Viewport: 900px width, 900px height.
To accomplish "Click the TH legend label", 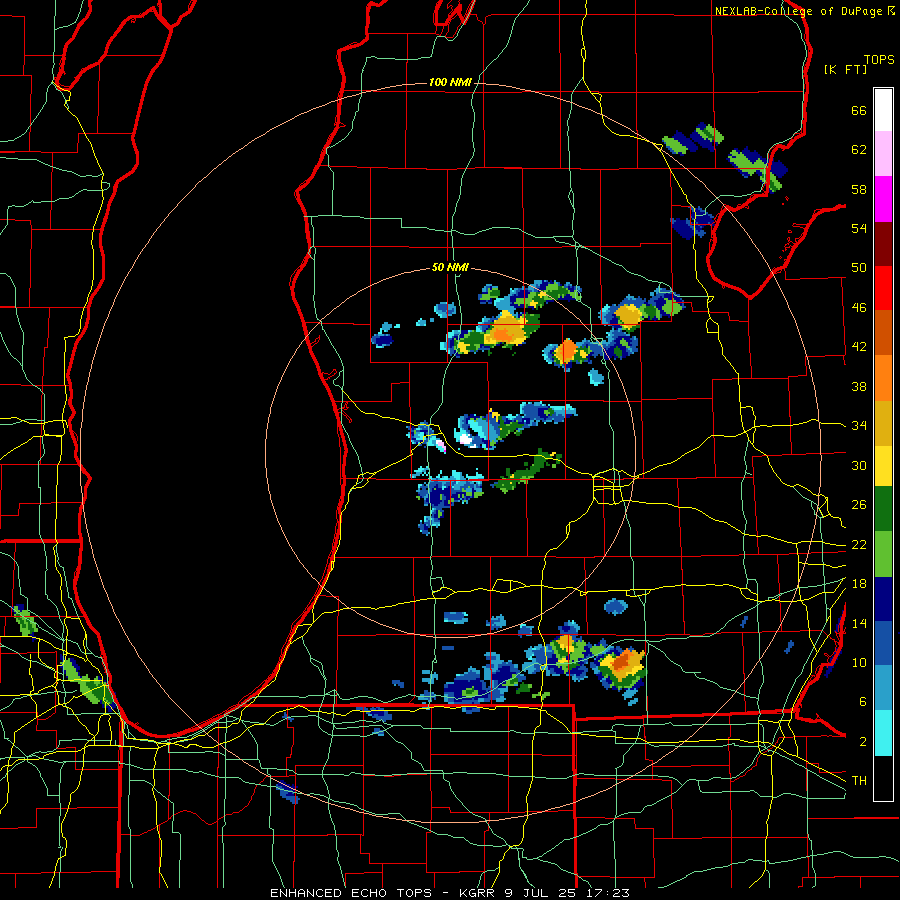I will pyautogui.click(x=859, y=781).
